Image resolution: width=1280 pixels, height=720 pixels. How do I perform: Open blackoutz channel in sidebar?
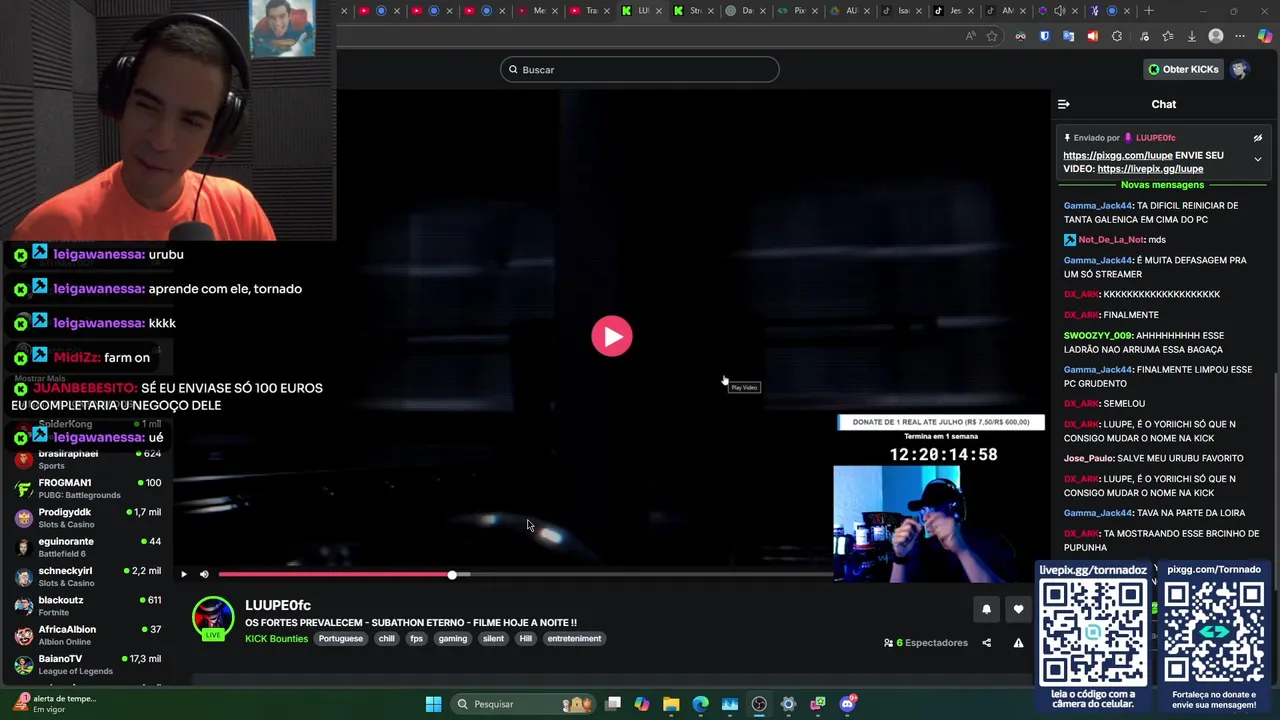88,606
